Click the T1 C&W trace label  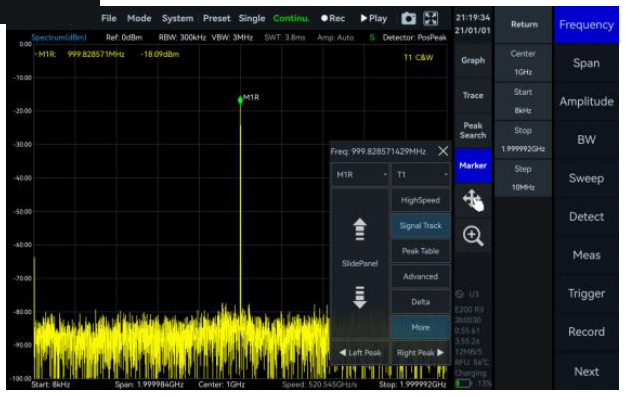tap(418, 57)
